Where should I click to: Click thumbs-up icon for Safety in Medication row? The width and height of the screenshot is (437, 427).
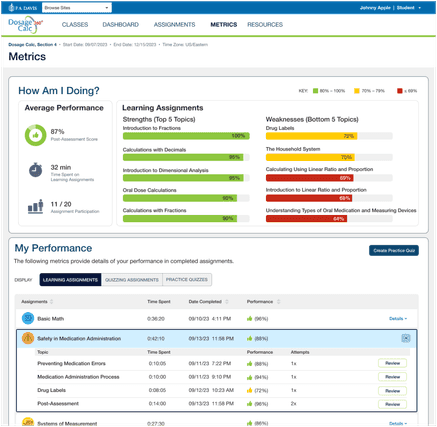pos(249,339)
